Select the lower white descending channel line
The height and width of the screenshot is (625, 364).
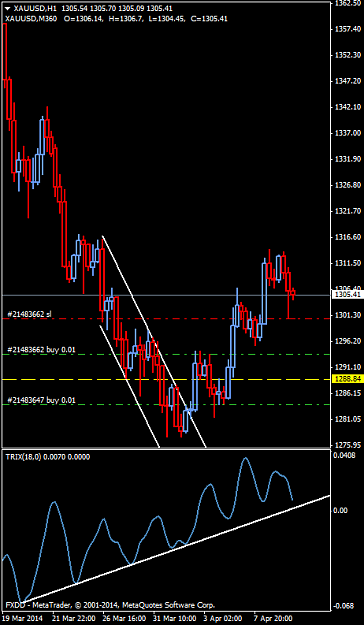point(129,386)
